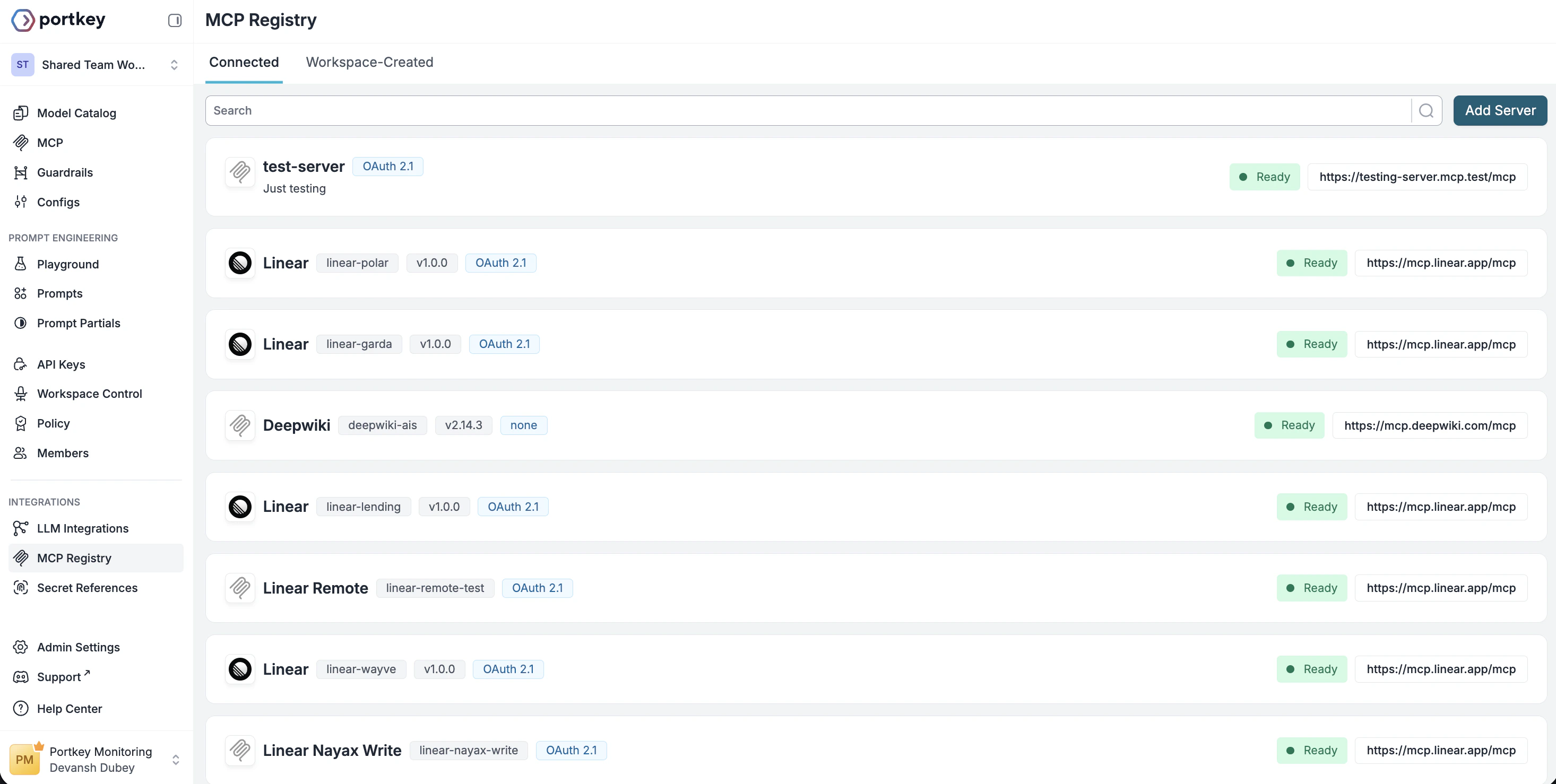Open the Model Catalog sidebar icon
The height and width of the screenshot is (784, 1556).
pos(21,113)
